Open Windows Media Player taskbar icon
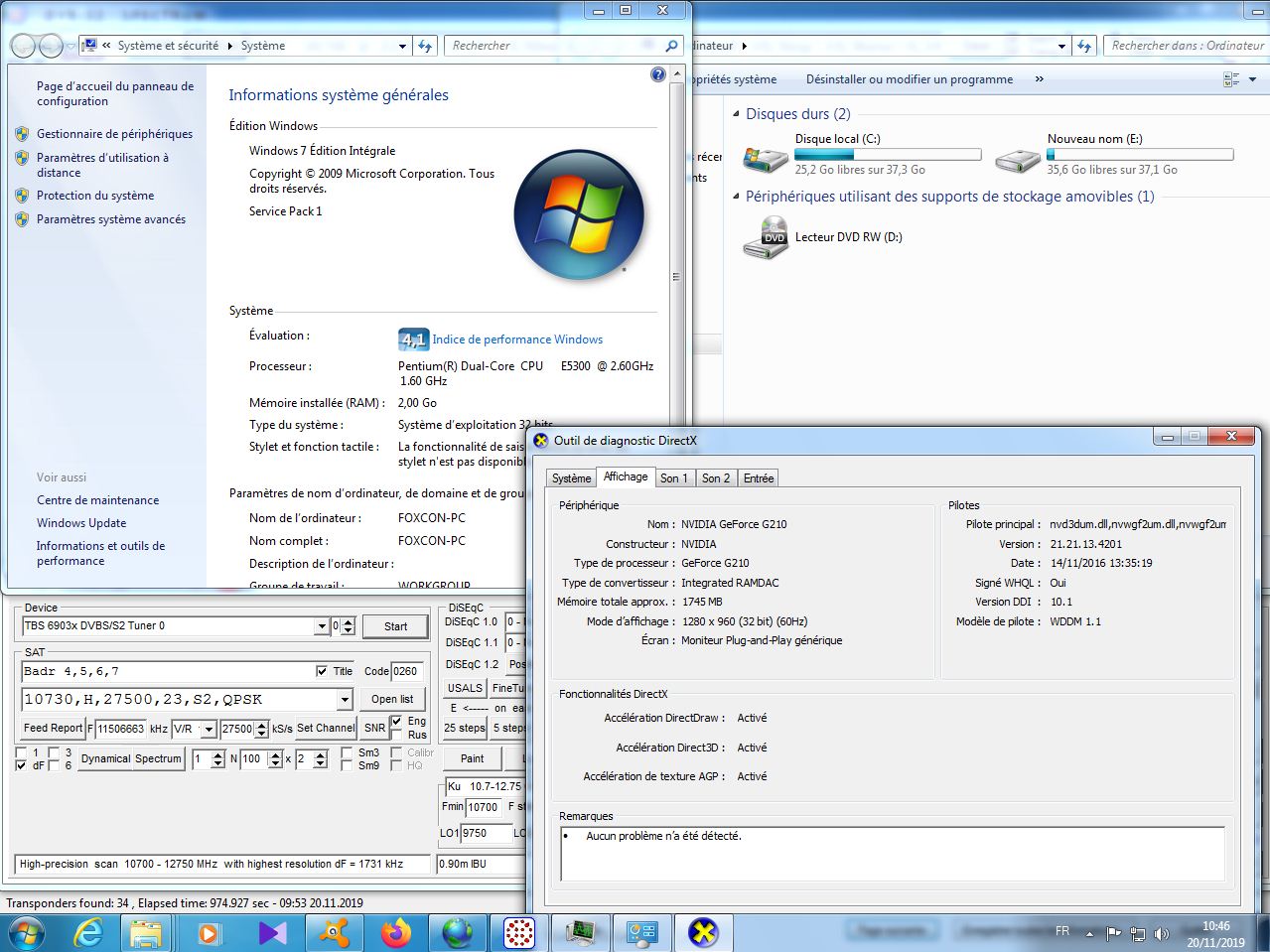This screenshot has width=1270, height=952. tap(208, 933)
